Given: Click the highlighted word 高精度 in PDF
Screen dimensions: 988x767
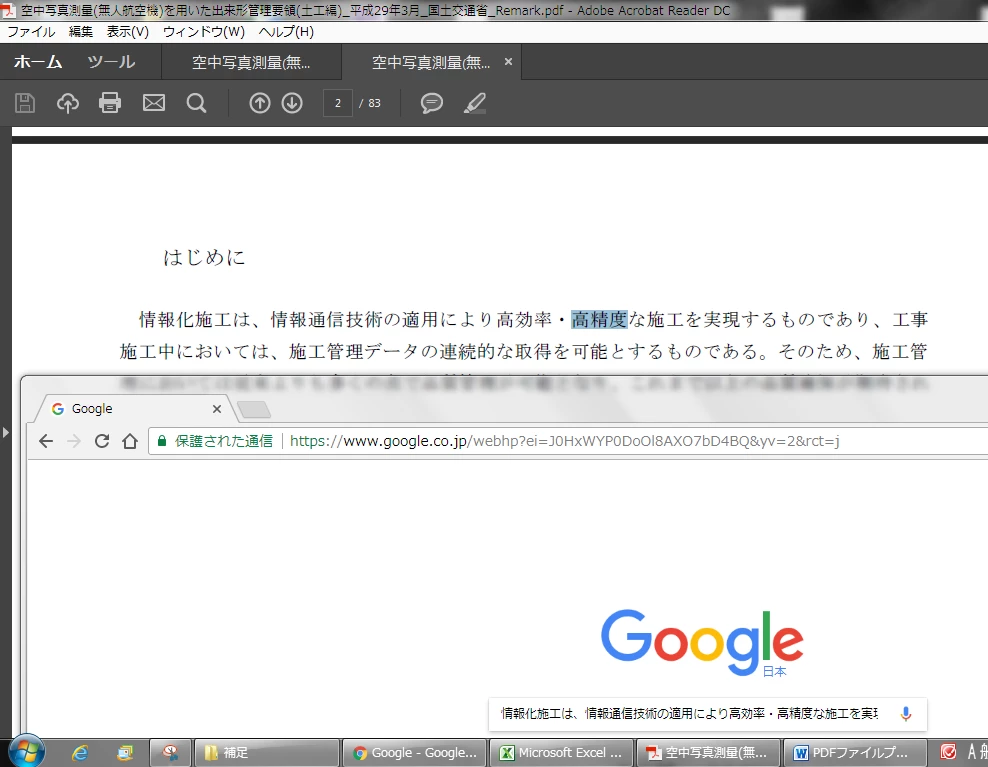Looking at the screenshot, I should [599, 320].
